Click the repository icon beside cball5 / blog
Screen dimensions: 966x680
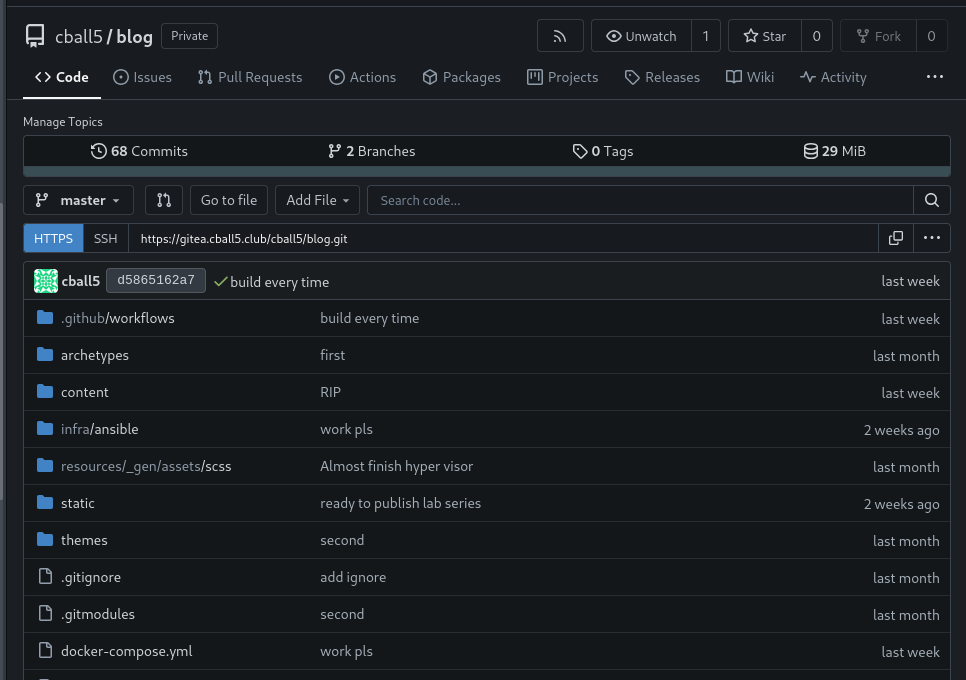coord(35,36)
